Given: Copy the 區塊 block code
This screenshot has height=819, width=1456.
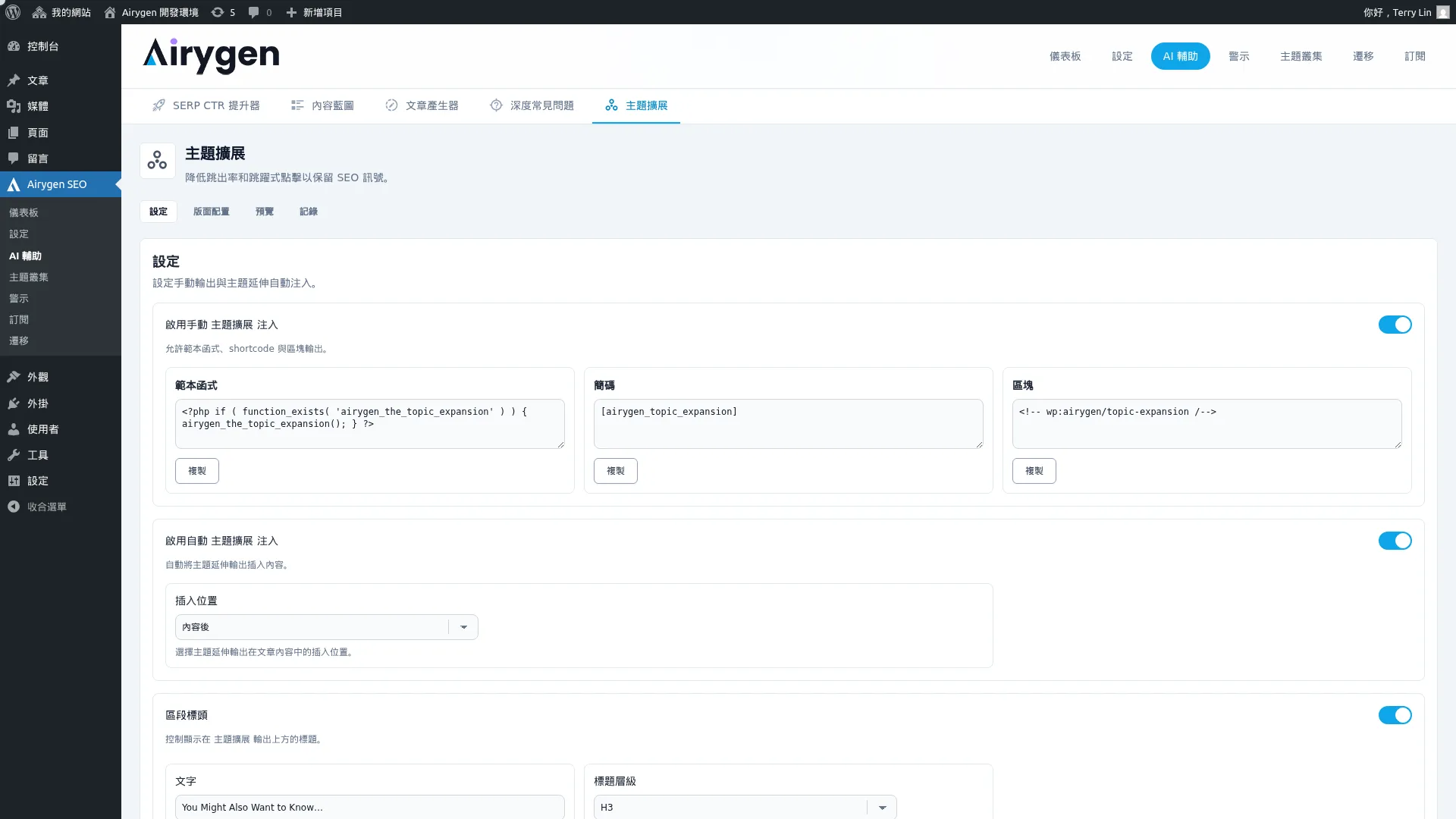Looking at the screenshot, I should pyautogui.click(x=1034, y=471).
